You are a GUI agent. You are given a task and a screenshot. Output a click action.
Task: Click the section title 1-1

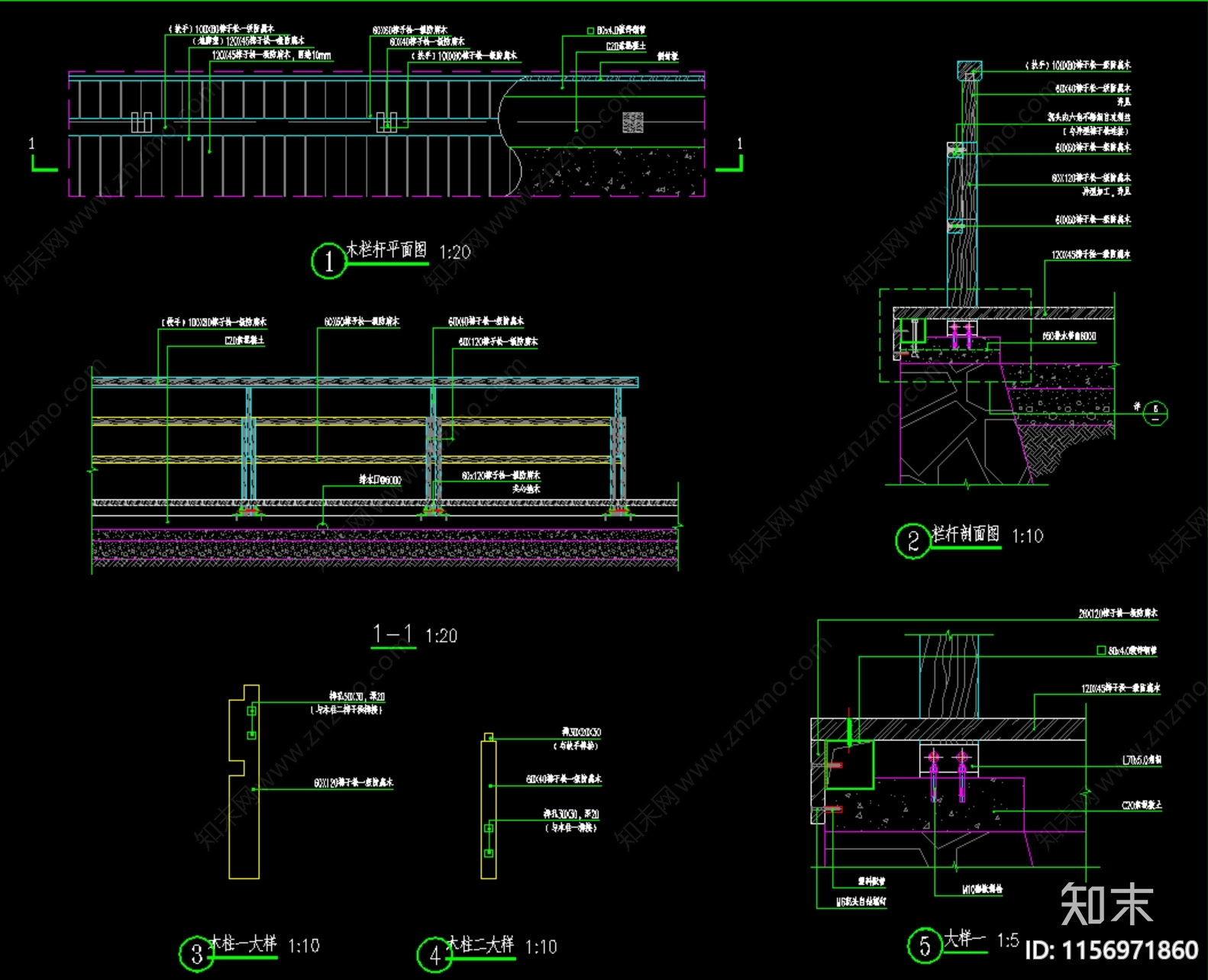pyautogui.click(x=393, y=633)
